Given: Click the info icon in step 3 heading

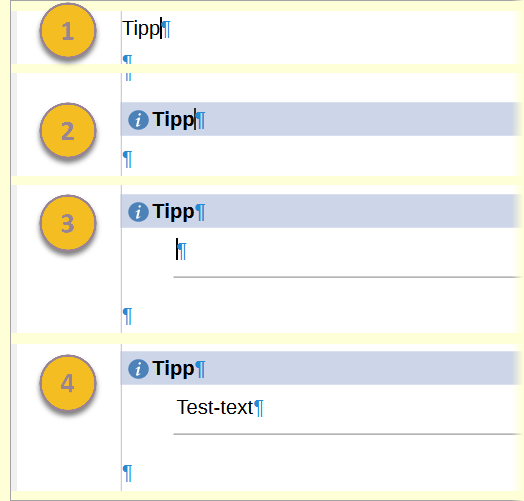Looking at the screenshot, I should pos(138,212).
